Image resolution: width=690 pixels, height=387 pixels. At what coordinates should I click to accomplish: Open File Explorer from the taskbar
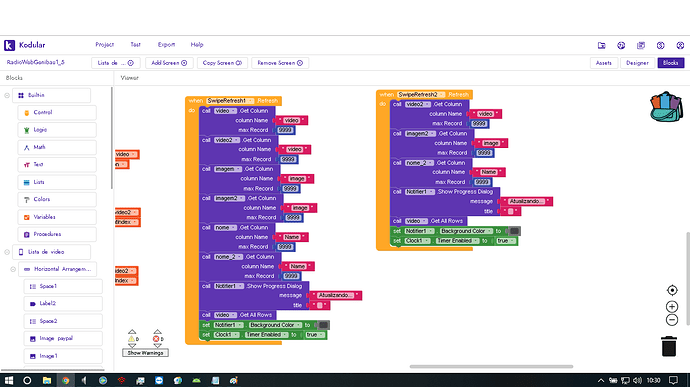[x=47, y=380]
